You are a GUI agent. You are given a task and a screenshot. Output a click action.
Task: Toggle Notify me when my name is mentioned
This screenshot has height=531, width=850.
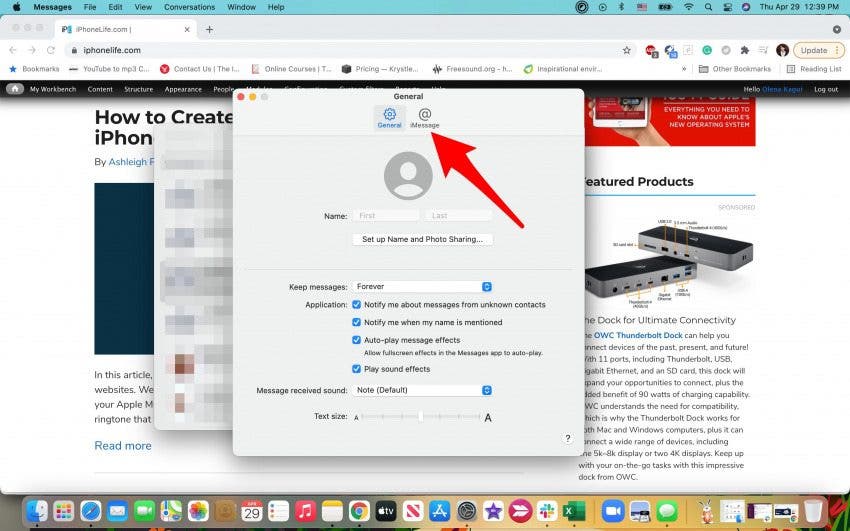[356, 322]
